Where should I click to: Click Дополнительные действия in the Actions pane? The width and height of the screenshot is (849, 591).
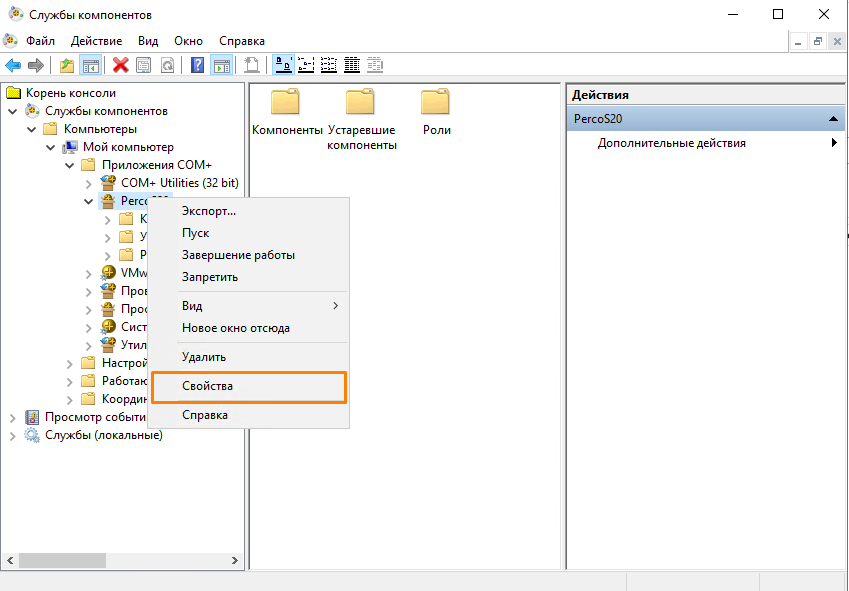671,143
